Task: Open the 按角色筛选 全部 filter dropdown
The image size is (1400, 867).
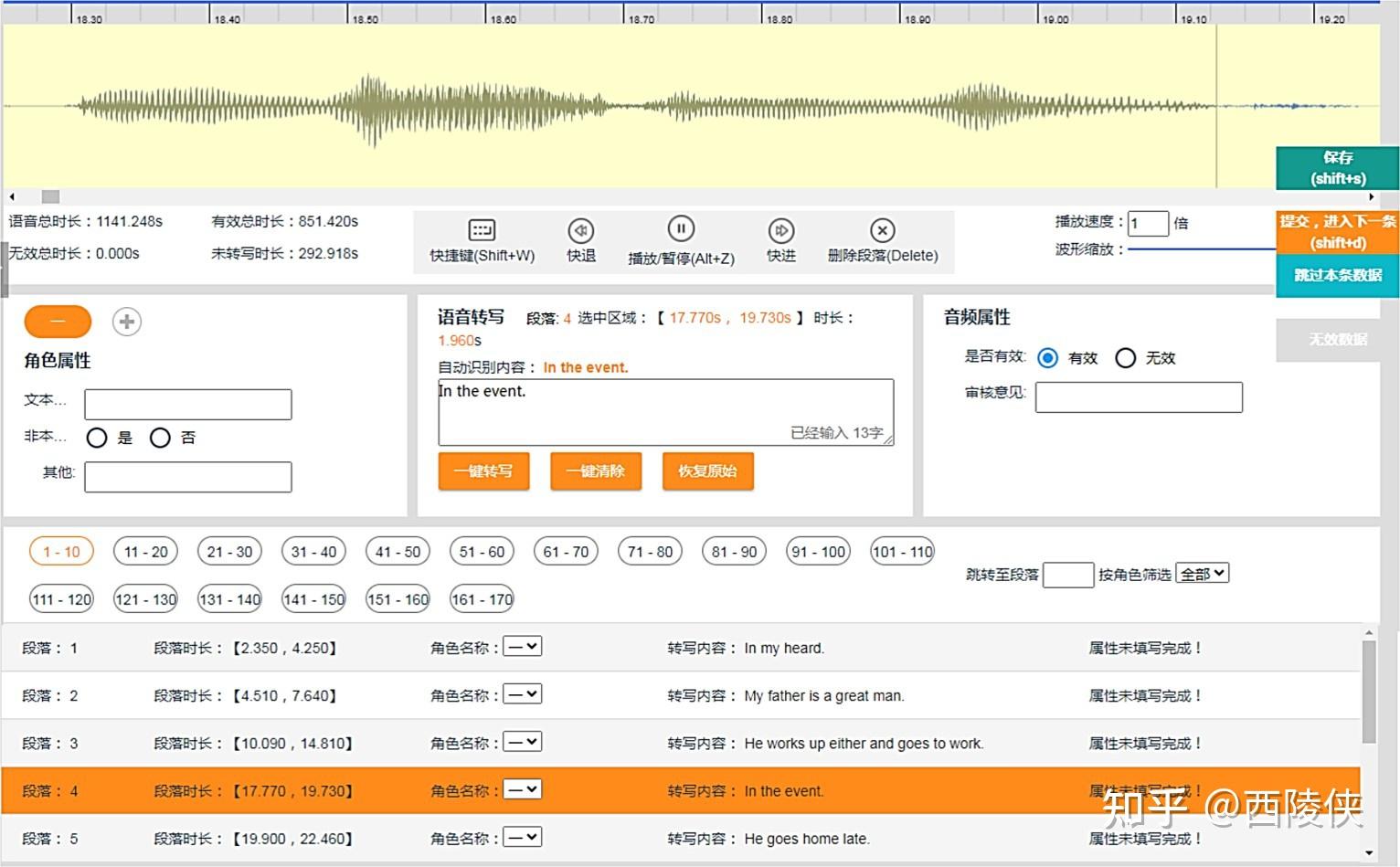Action: click(1202, 574)
